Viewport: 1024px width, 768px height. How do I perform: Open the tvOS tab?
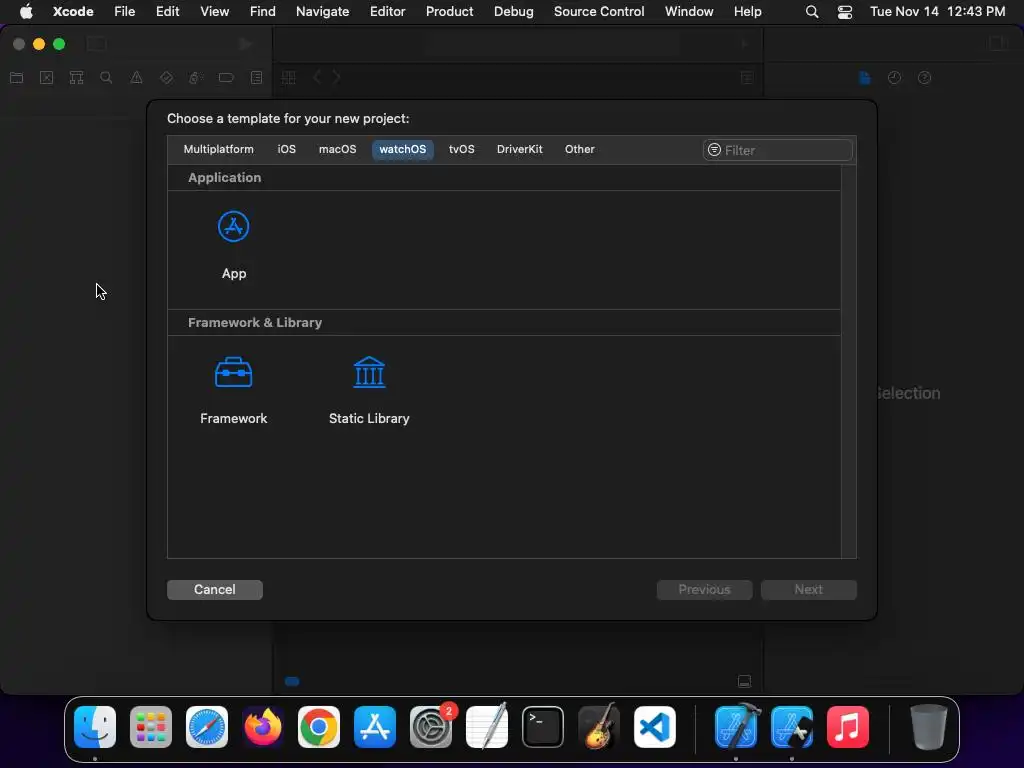click(x=461, y=149)
